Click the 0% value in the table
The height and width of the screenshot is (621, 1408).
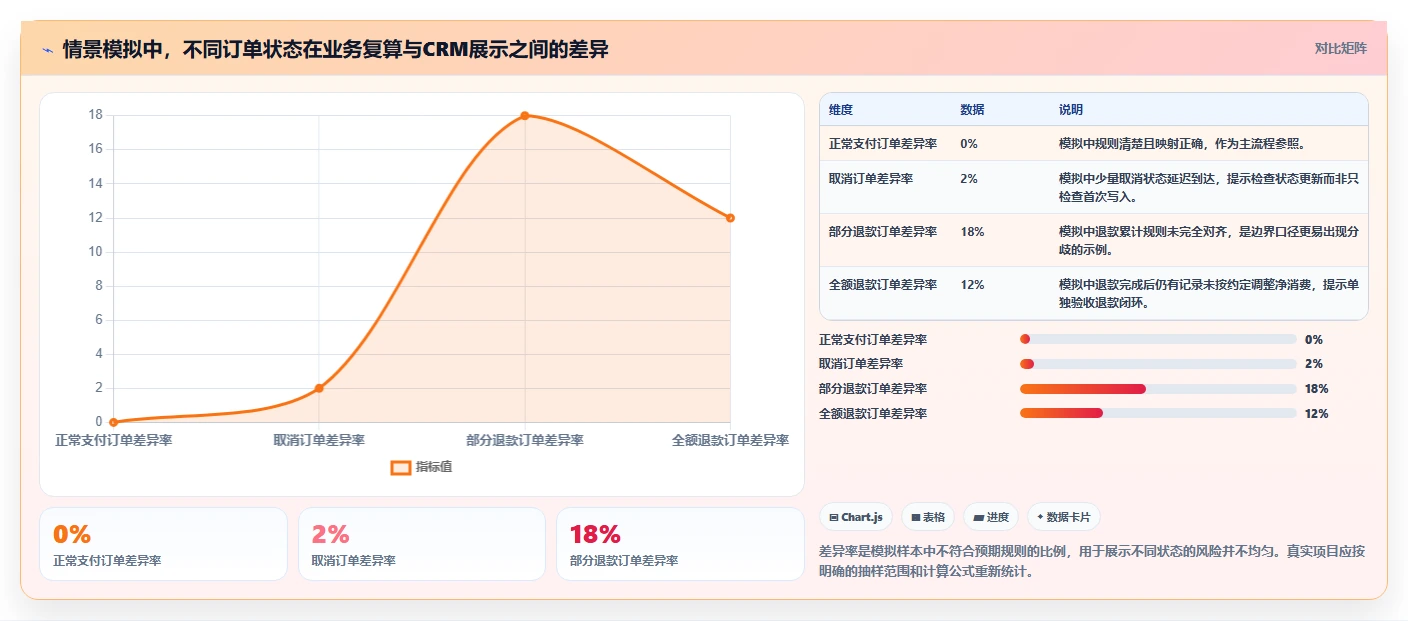(969, 144)
